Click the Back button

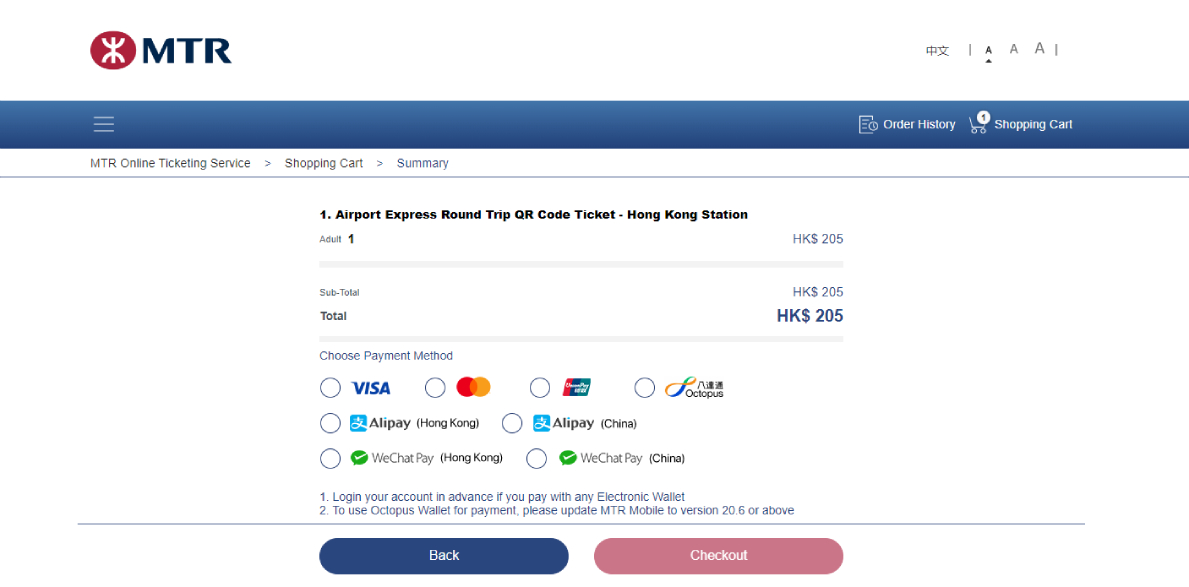click(444, 556)
